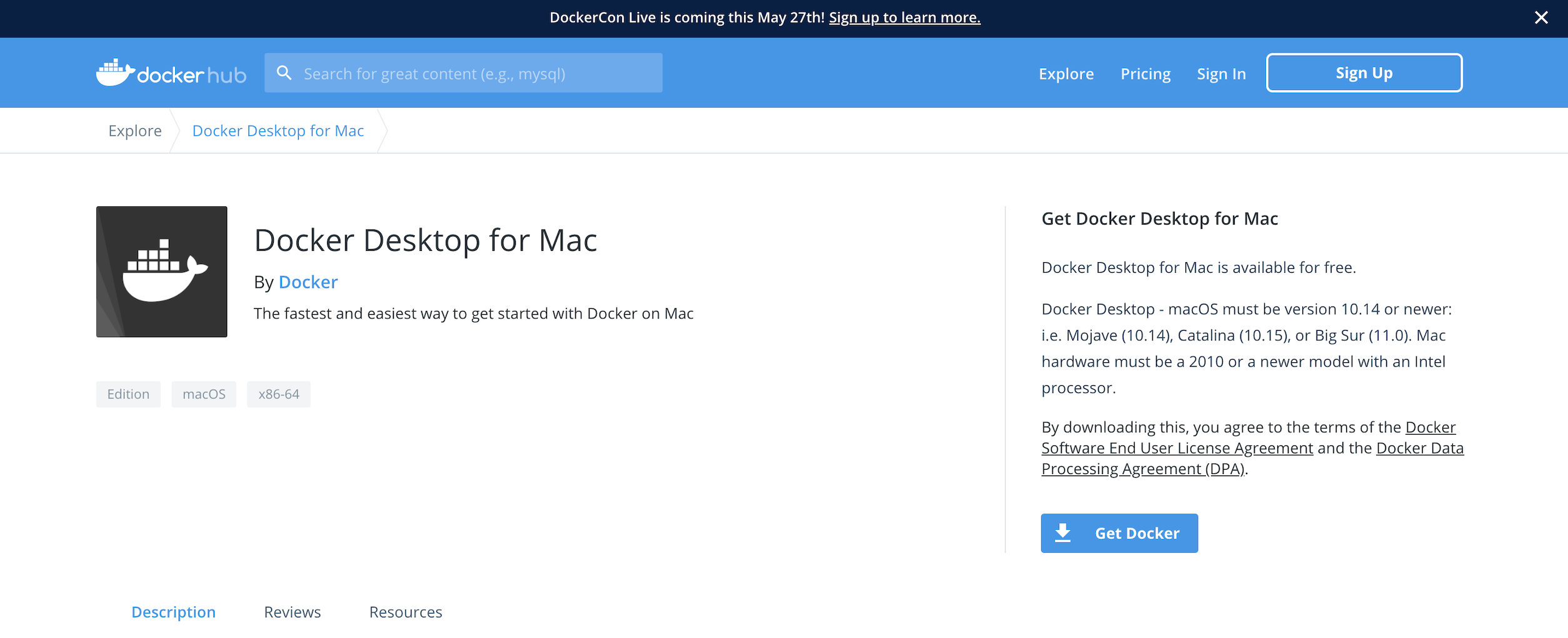1568x638 pixels.
Task: Switch to the Resources tab
Action: [x=405, y=612]
